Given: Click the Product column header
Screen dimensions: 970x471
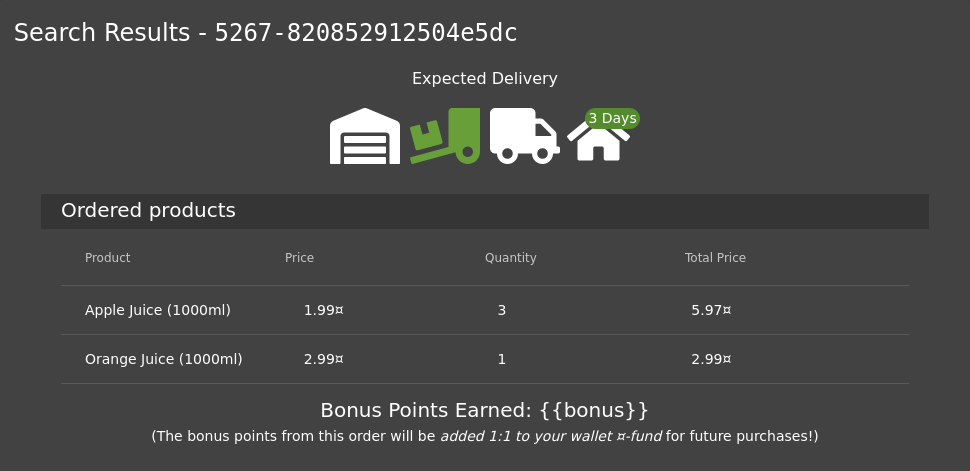Looking at the screenshot, I should click(x=108, y=257).
